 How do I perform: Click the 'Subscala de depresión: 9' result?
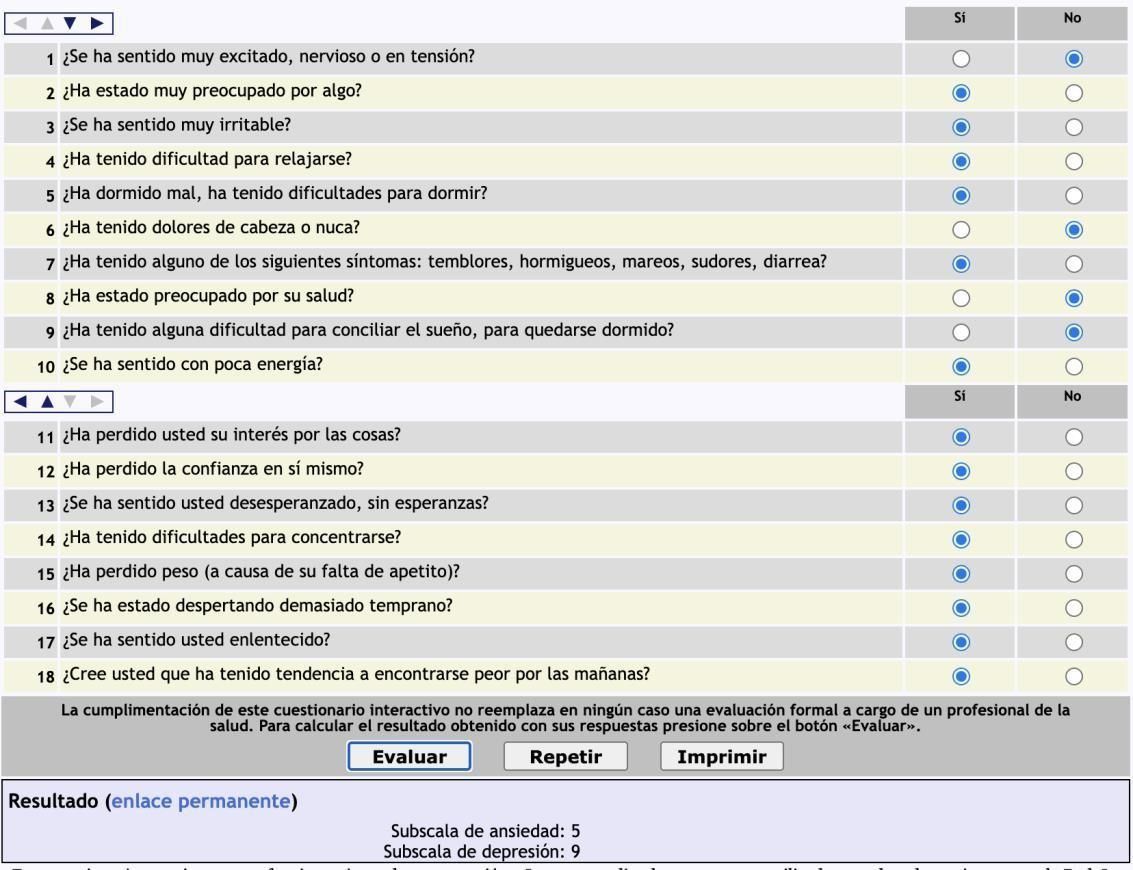481,852
